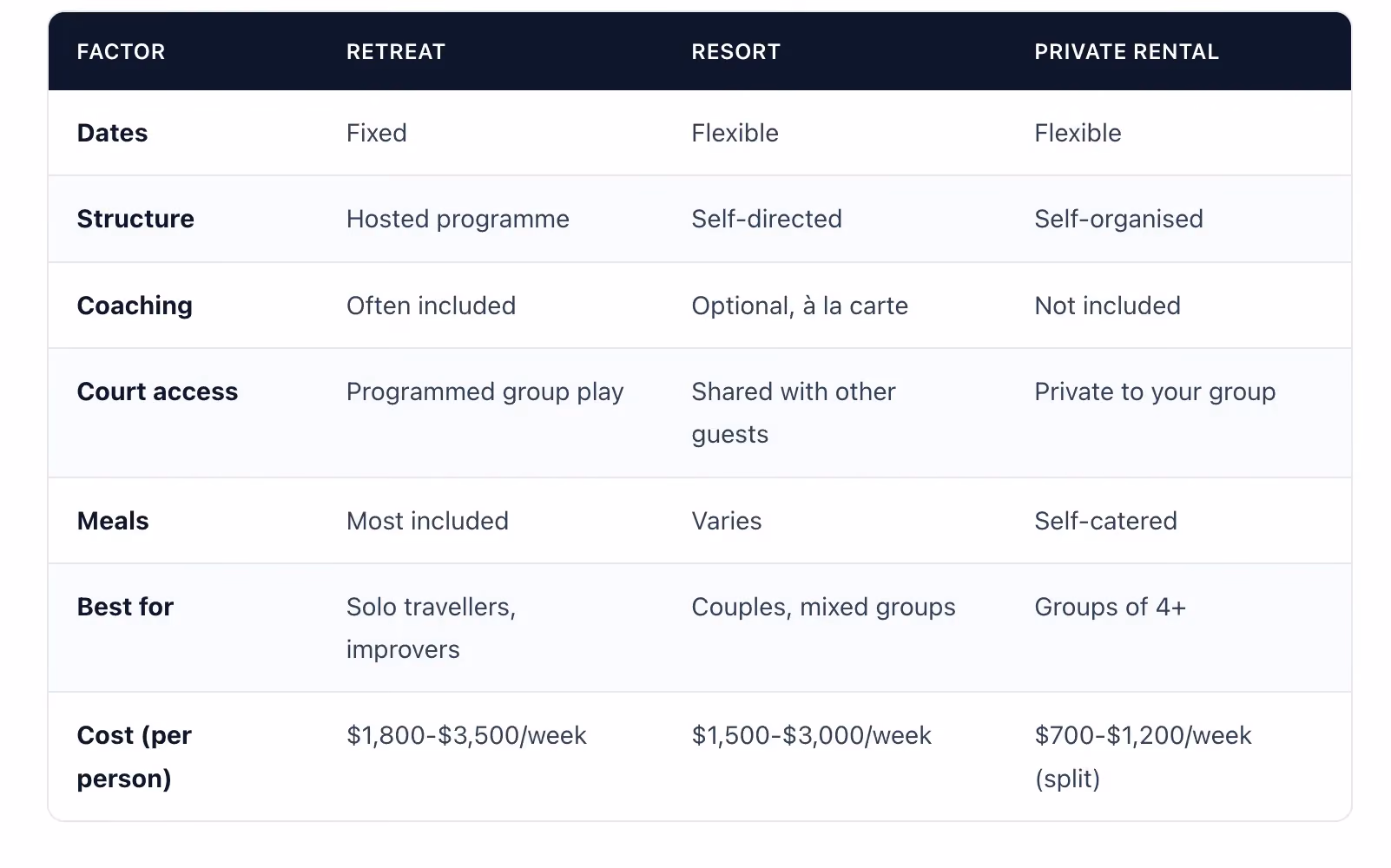Click the $1,500-$3,000/week resort cost
Viewport: 1391px width, 868px height.
point(811,736)
